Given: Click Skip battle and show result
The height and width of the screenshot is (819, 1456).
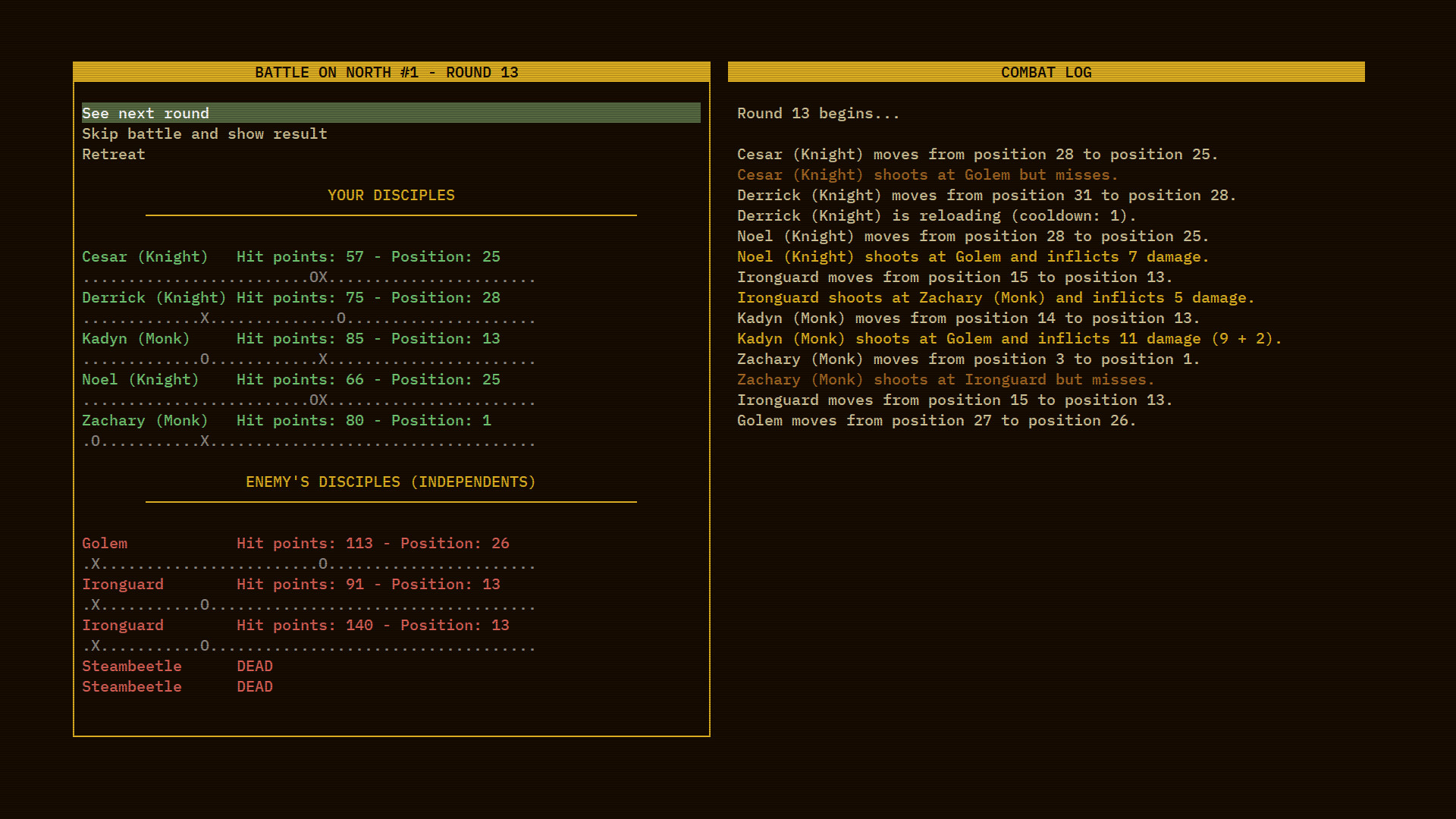Looking at the screenshot, I should pyautogui.click(x=205, y=133).
